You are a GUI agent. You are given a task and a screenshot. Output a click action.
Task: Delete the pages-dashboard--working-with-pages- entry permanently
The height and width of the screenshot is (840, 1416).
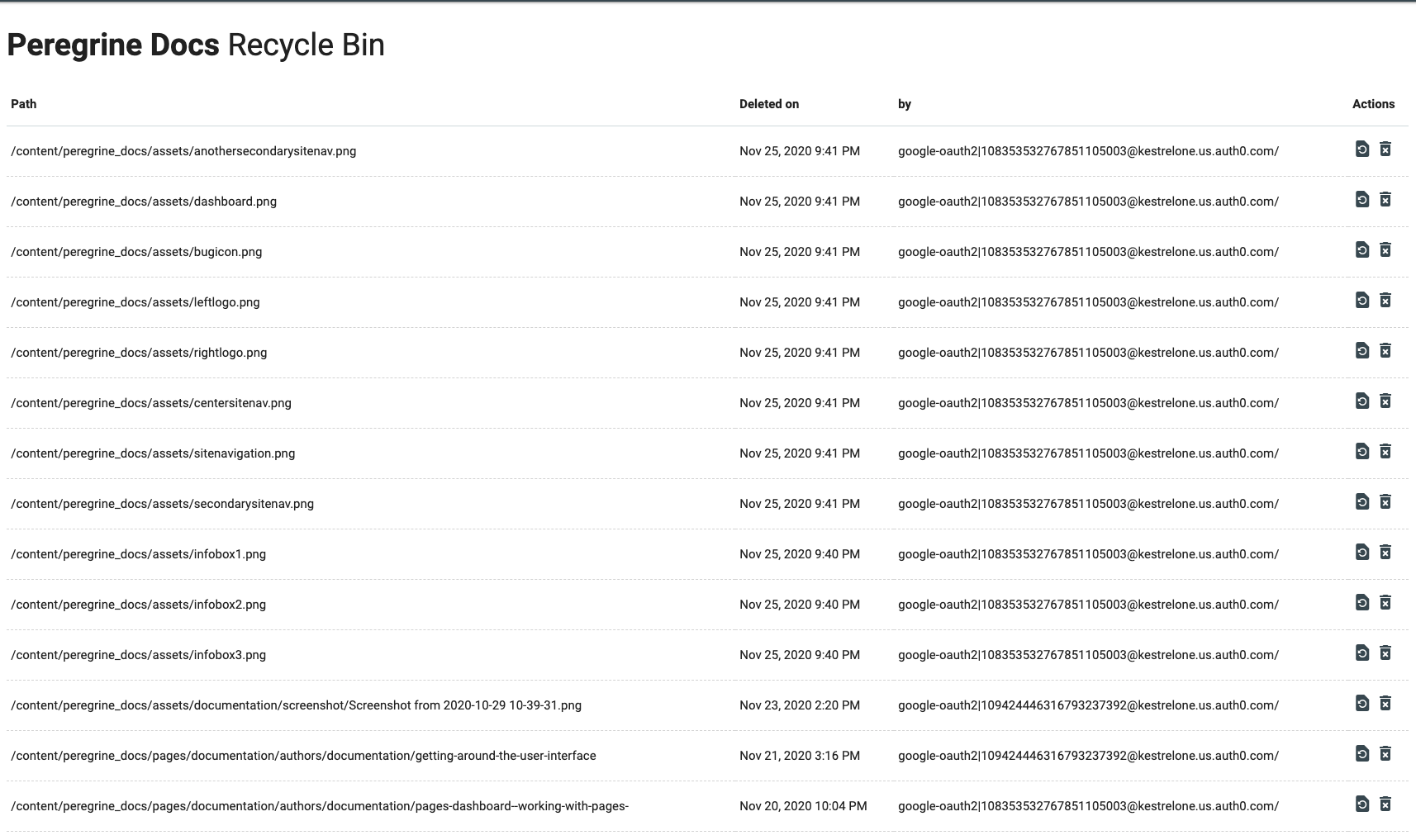click(1385, 804)
